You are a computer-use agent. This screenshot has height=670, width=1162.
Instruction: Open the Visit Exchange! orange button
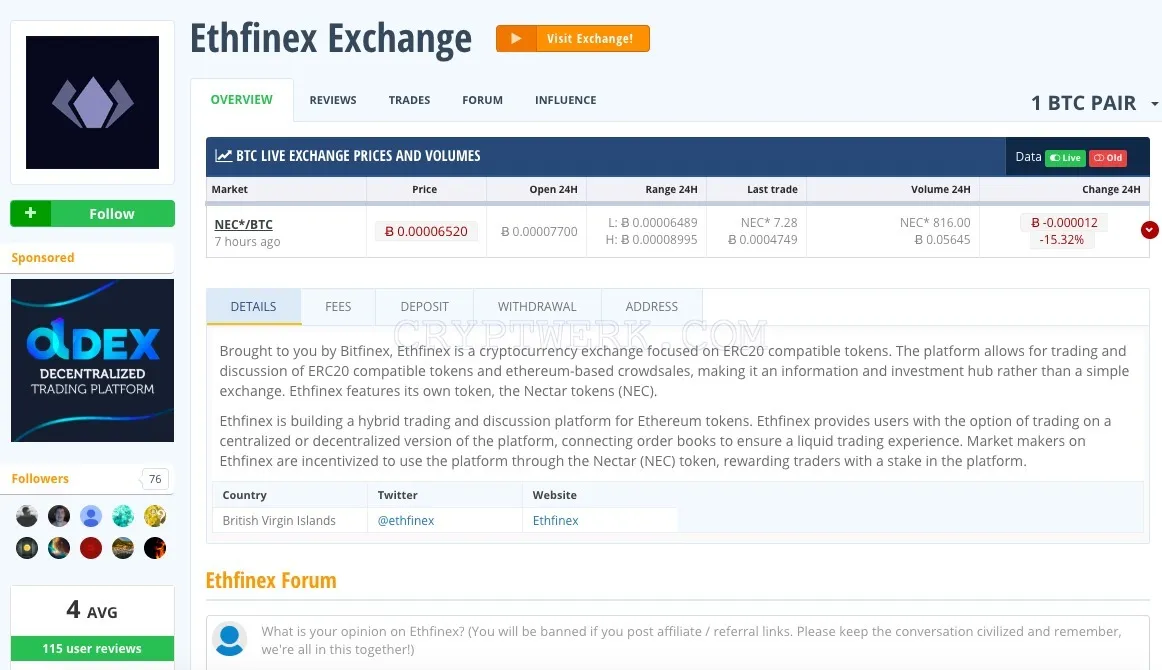coord(573,39)
